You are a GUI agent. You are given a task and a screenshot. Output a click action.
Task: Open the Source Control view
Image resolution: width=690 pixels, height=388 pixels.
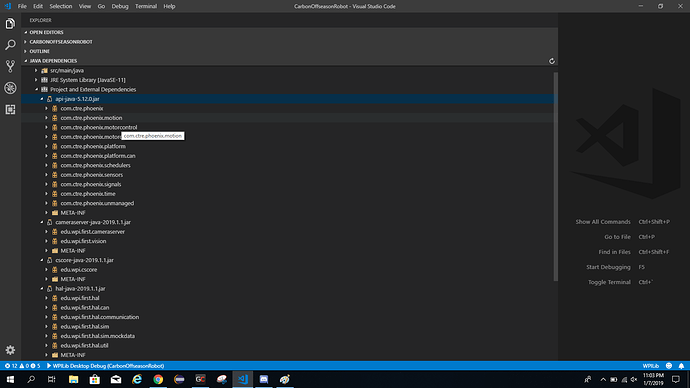pos(10,66)
